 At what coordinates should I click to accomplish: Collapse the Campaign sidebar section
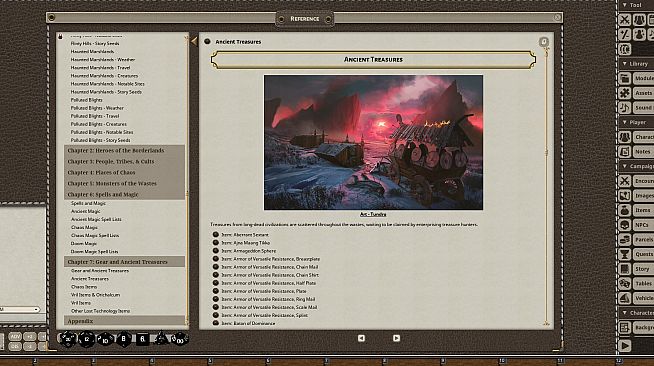(624, 166)
